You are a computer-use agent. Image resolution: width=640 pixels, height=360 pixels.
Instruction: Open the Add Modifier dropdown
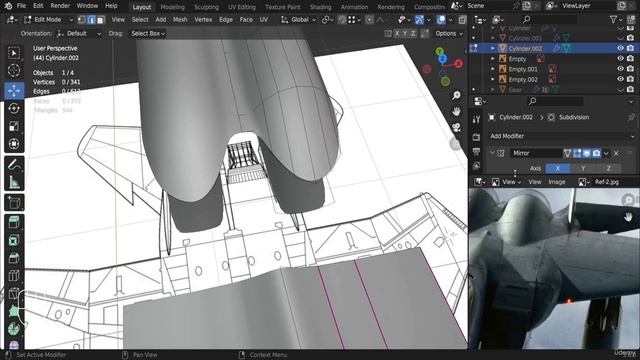tap(562, 136)
